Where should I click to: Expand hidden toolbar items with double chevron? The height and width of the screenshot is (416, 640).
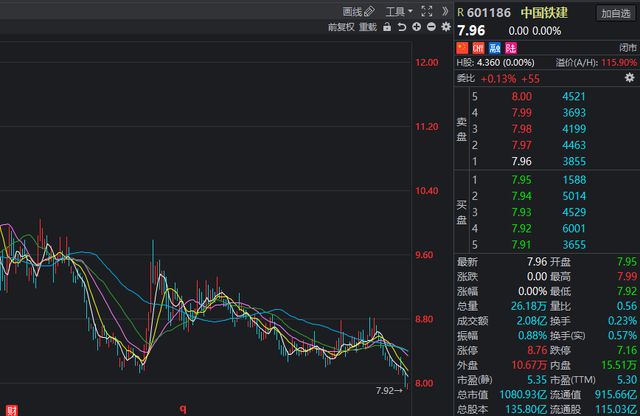444,12
